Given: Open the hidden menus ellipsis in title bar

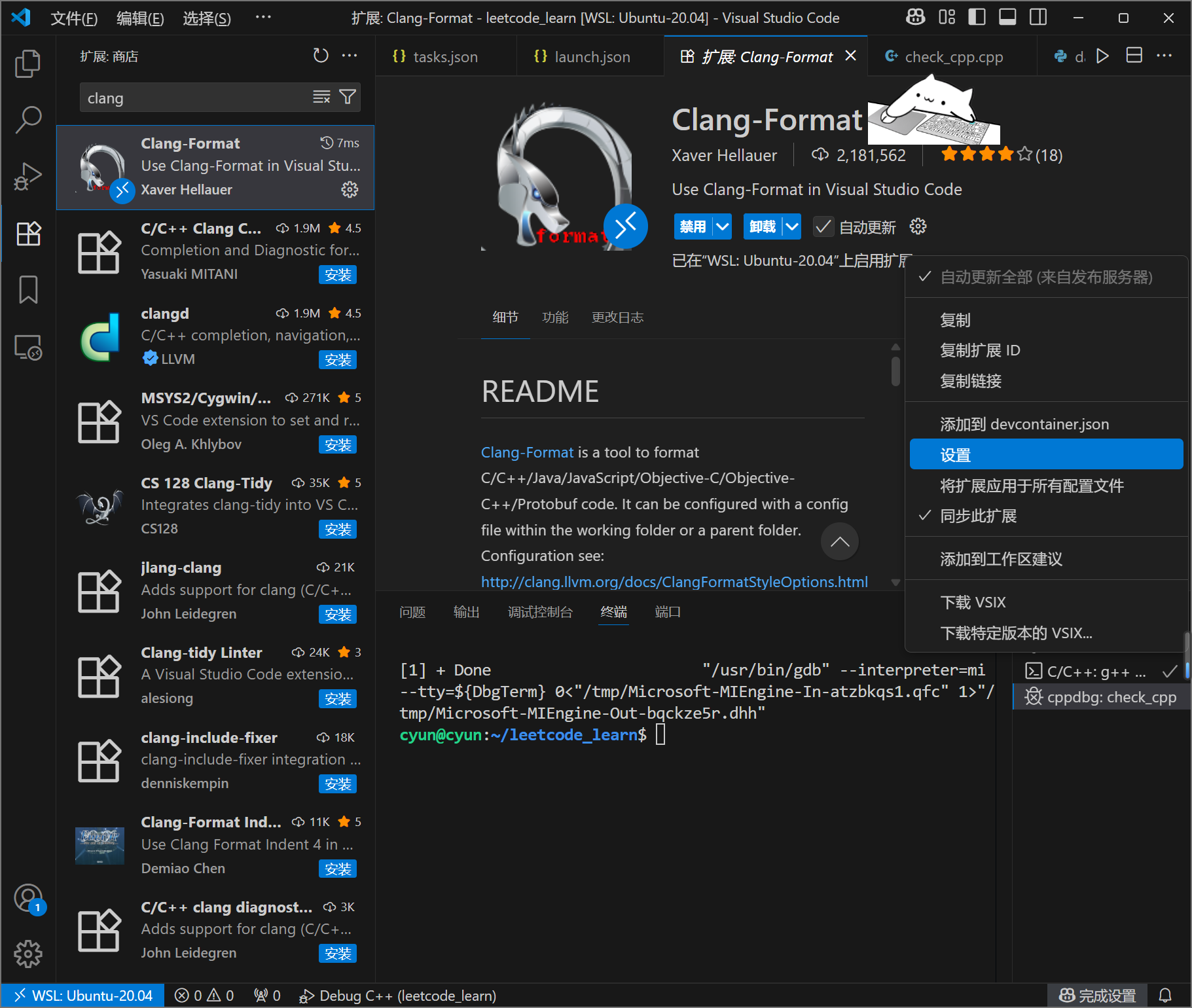Looking at the screenshot, I should click(263, 18).
